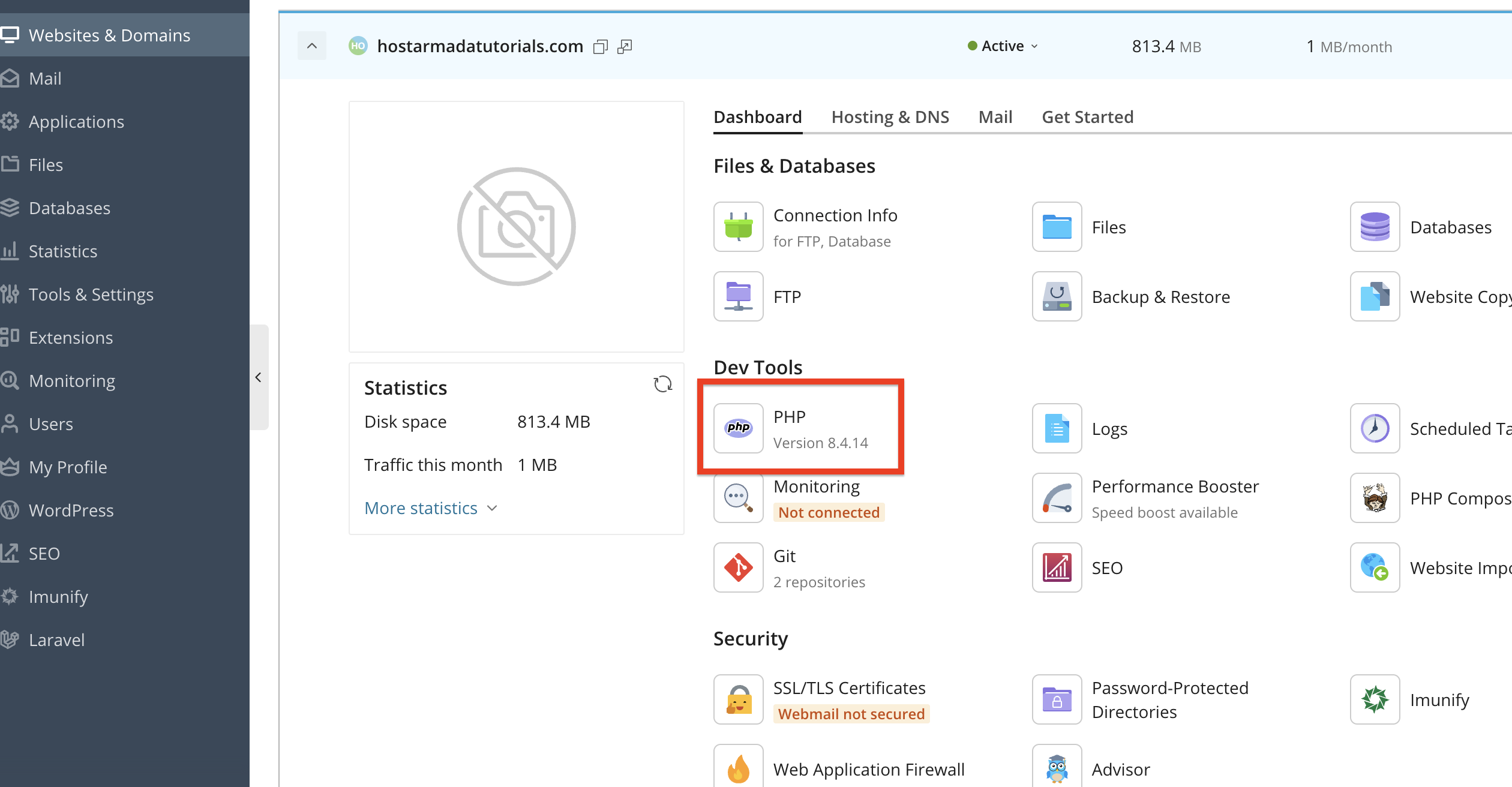Go to Tools & Settings in sidebar
The width and height of the screenshot is (1512, 787).
tap(91, 295)
